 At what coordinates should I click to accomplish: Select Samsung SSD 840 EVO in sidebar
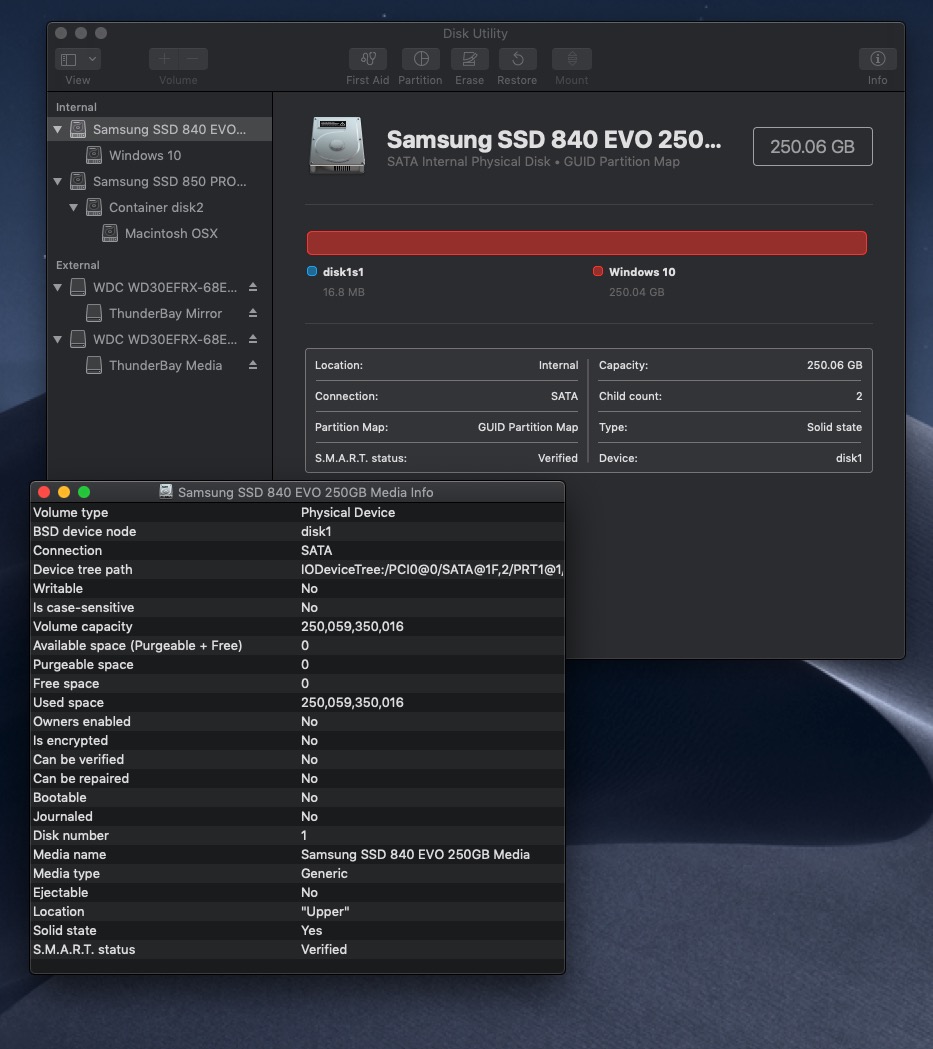[x=159, y=129]
